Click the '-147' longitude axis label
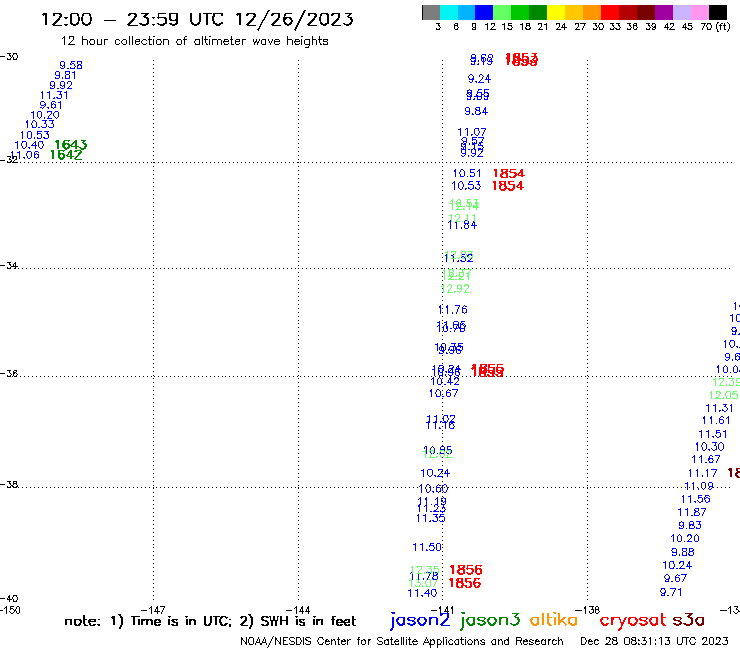Image resolution: width=740 pixels, height=650 pixels. pos(153,610)
